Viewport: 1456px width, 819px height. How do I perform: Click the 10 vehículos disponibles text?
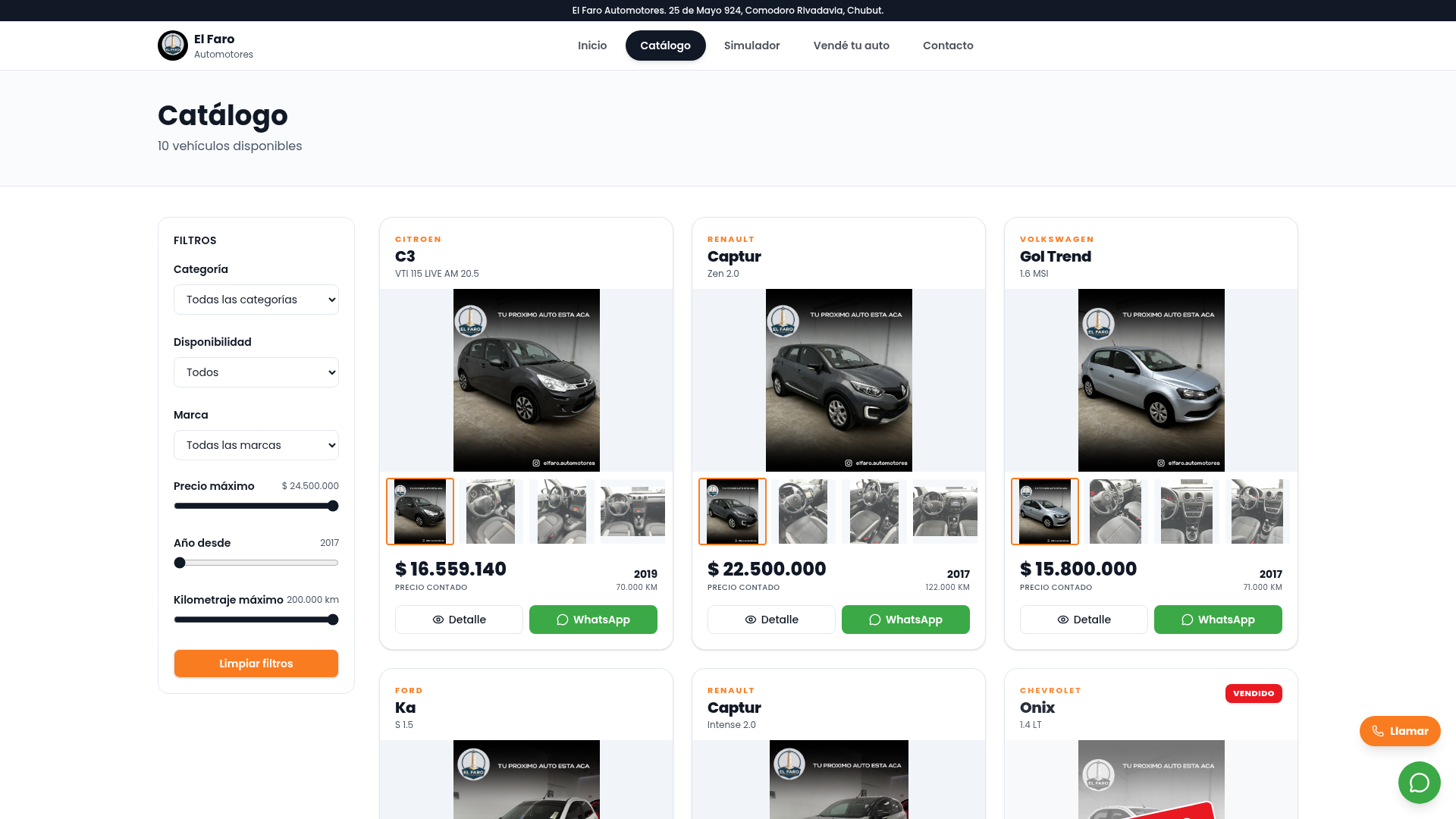230,146
